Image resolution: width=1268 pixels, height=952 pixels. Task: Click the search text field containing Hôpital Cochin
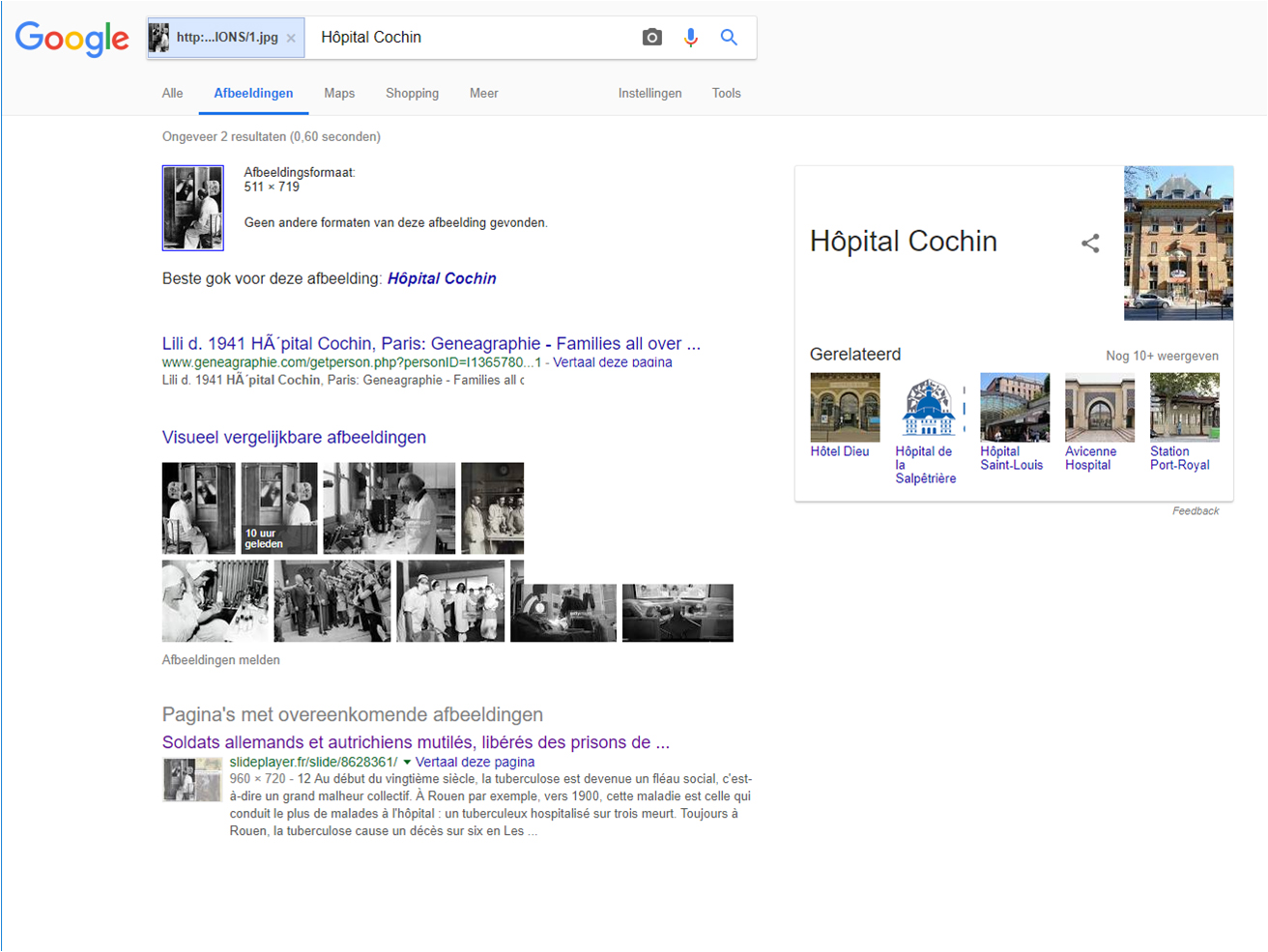coord(474,38)
